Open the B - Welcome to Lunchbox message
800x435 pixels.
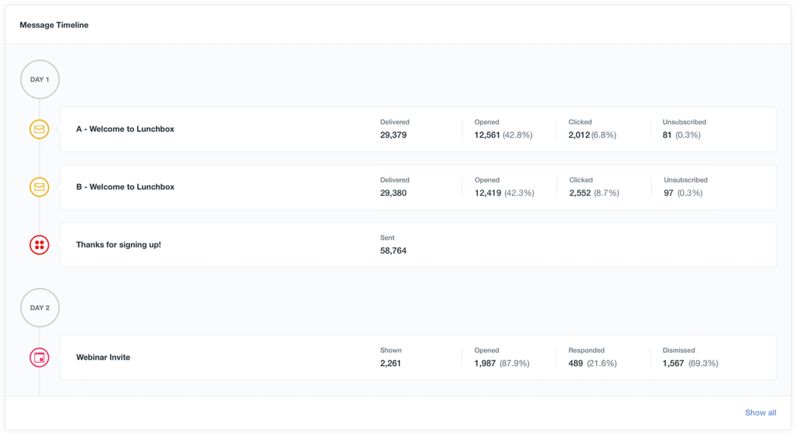coord(125,187)
